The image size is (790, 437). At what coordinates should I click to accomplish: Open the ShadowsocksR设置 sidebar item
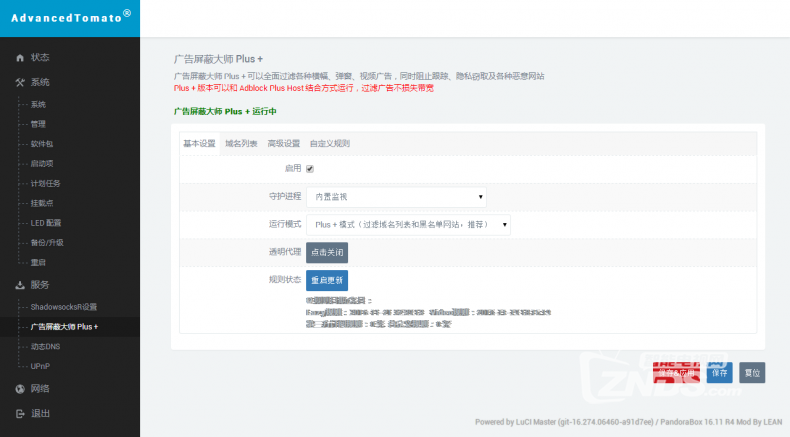click(x=63, y=307)
